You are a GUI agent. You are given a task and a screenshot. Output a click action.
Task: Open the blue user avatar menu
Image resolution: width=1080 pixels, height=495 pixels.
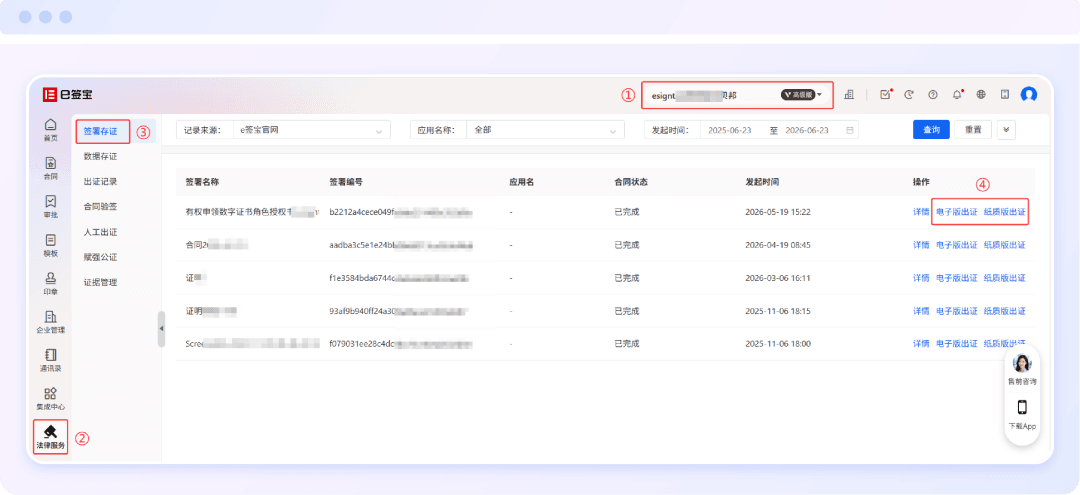pyautogui.click(x=1029, y=95)
